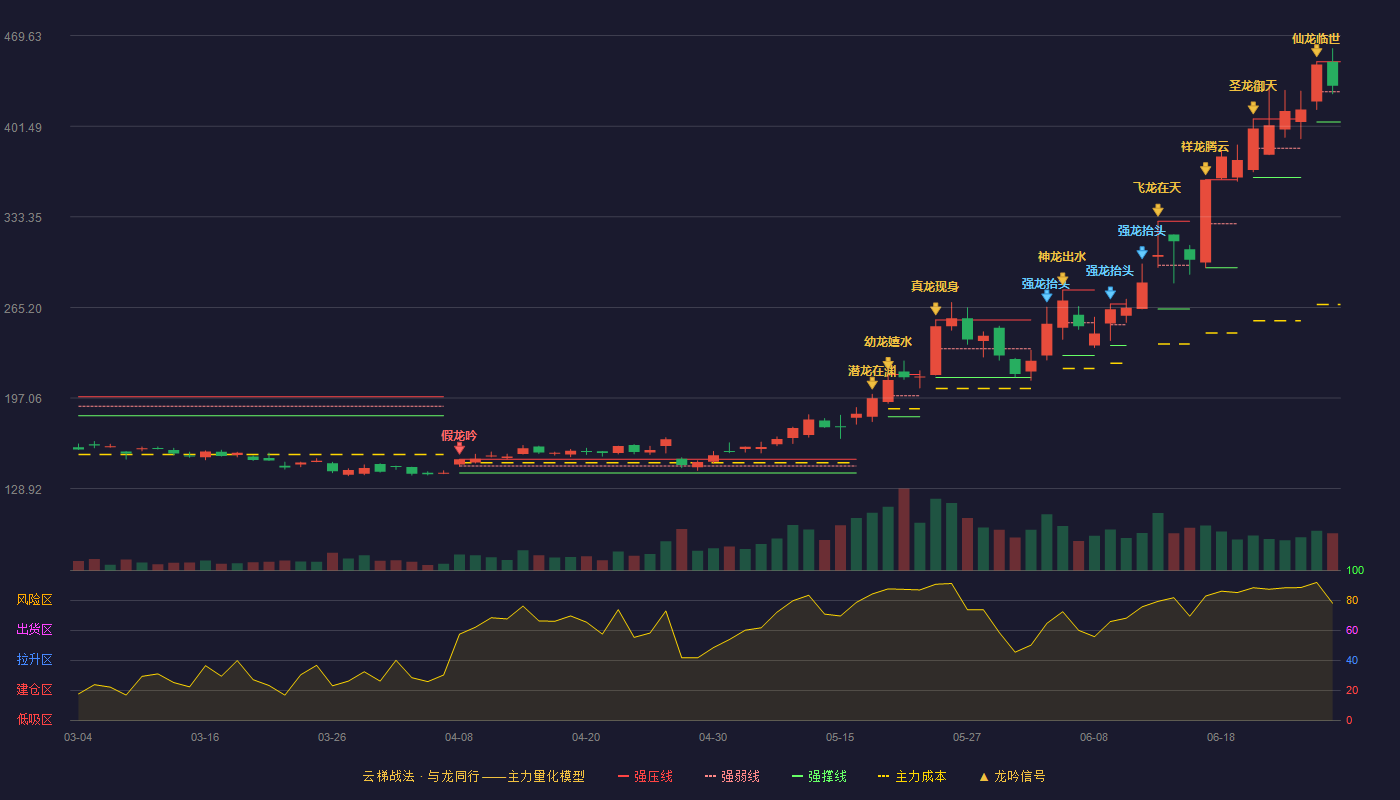Toggle the 强压线 legend series

click(645, 776)
